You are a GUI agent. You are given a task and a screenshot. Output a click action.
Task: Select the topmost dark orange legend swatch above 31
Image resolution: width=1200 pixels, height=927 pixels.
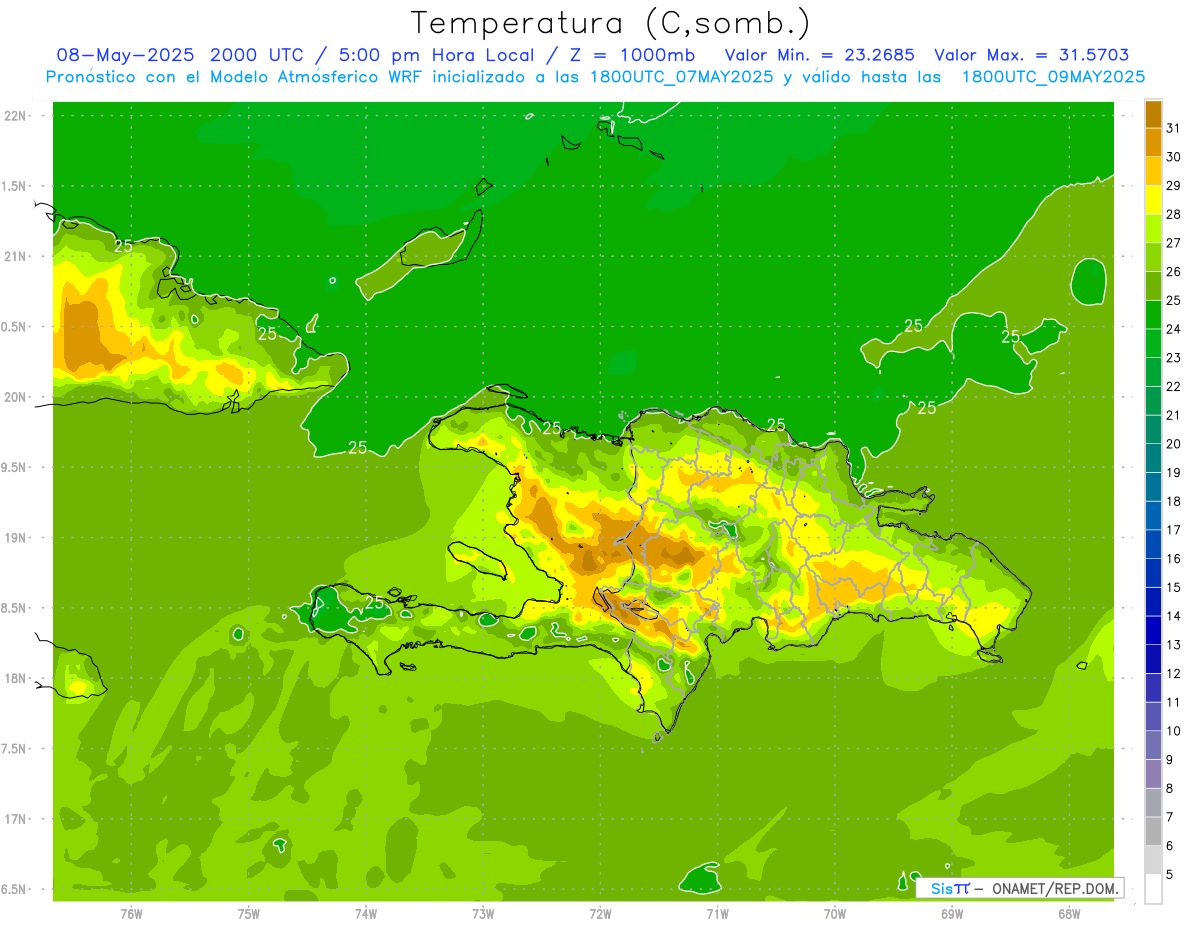pos(1153,114)
